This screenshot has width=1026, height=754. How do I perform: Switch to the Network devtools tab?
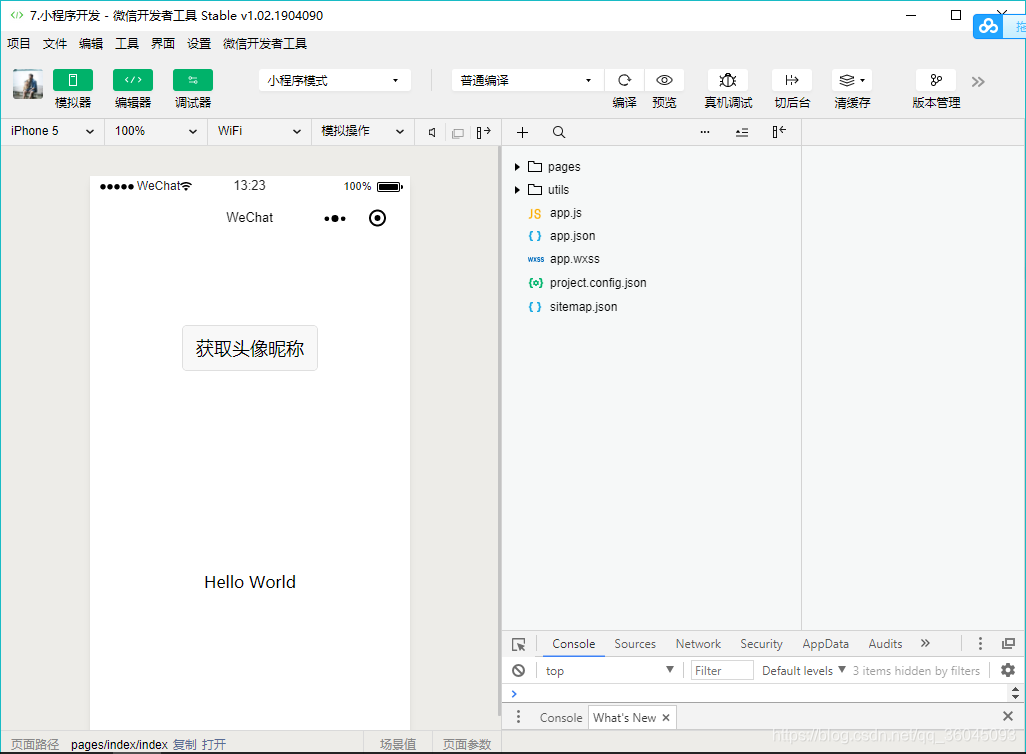pyautogui.click(x=698, y=644)
